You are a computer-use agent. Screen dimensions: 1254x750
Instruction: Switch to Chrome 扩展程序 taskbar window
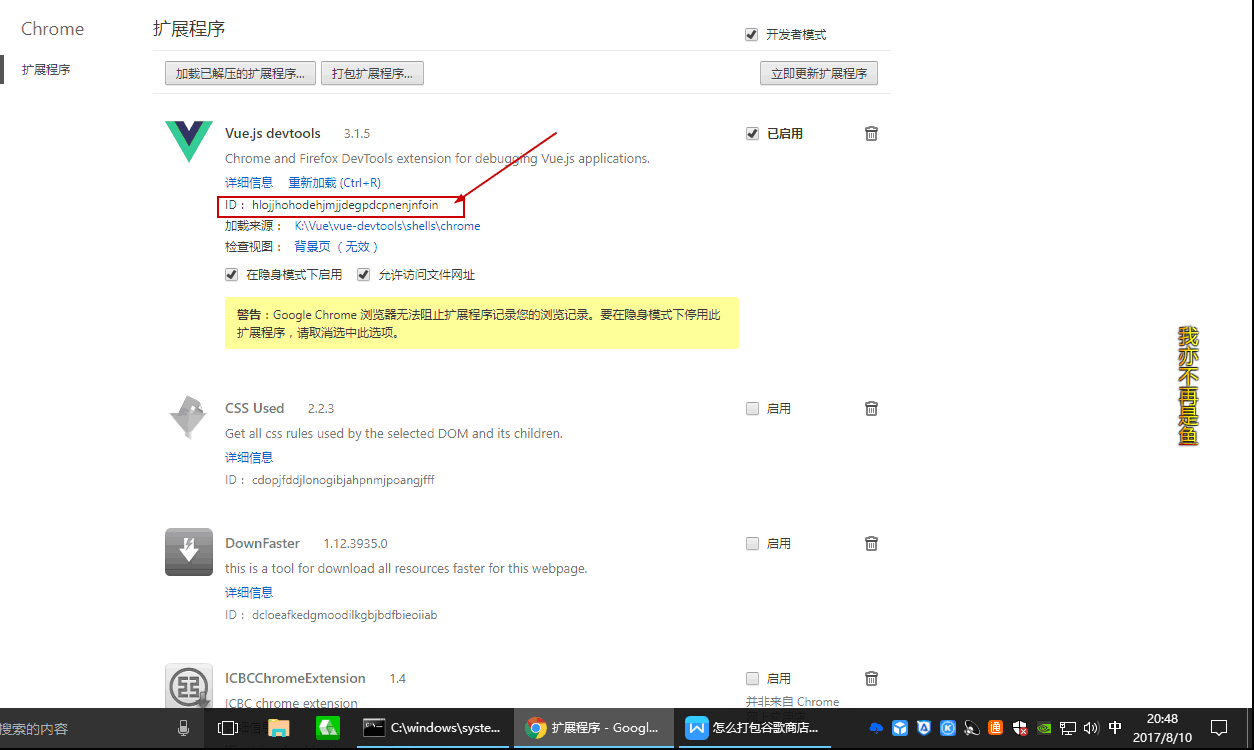click(593, 728)
